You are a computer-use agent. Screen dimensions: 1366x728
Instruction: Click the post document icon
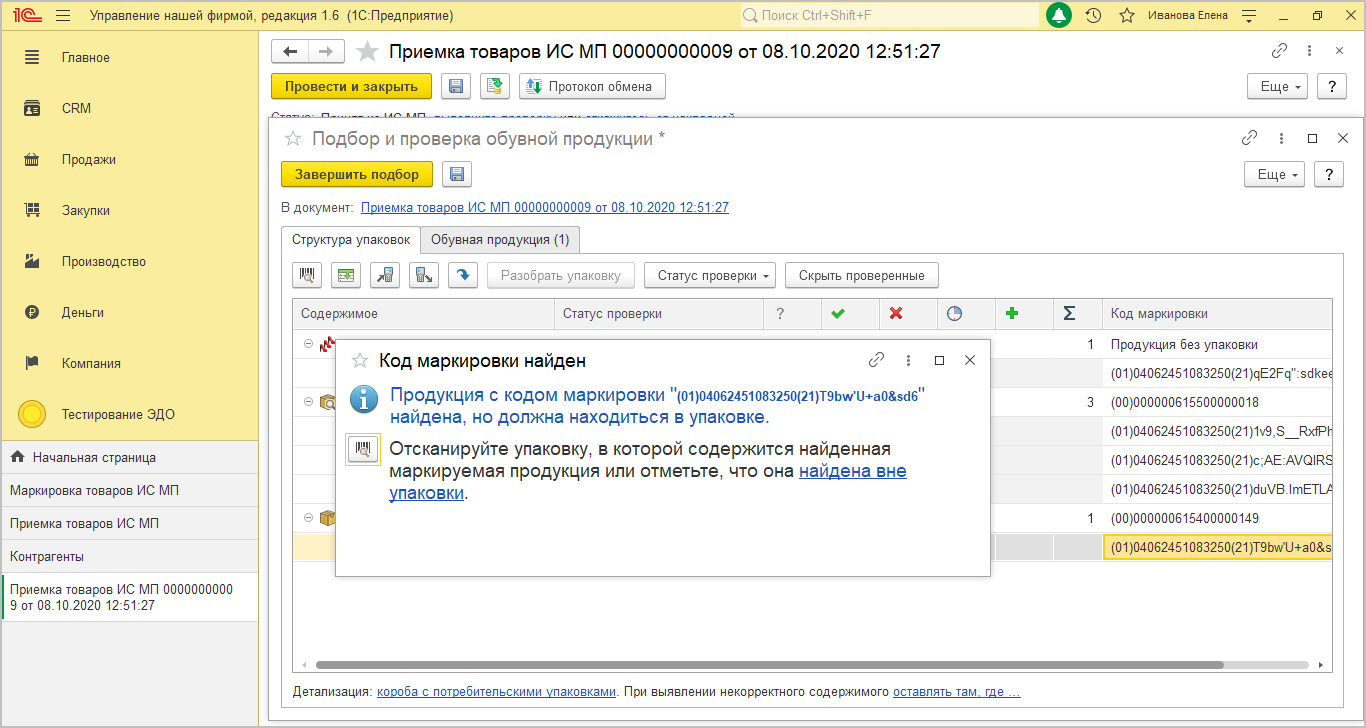[x=495, y=86]
